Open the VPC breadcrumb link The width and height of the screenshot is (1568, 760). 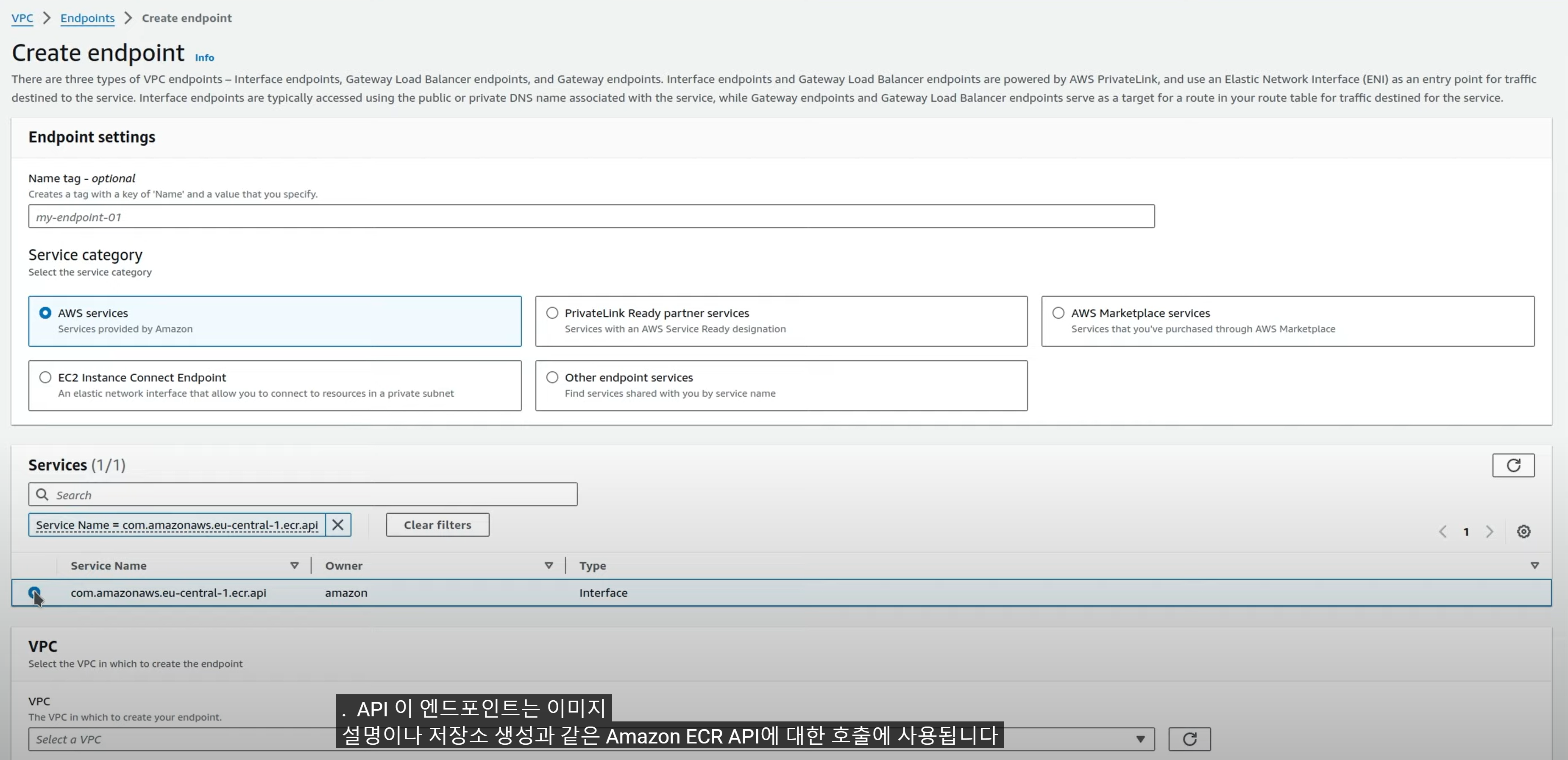pyautogui.click(x=22, y=18)
